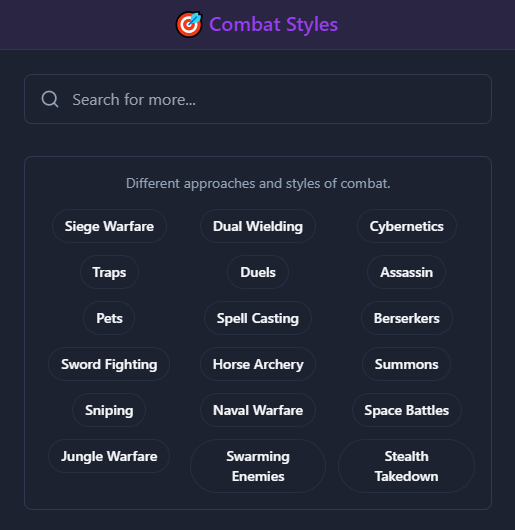Choose the Summons tag

click(407, 364)
